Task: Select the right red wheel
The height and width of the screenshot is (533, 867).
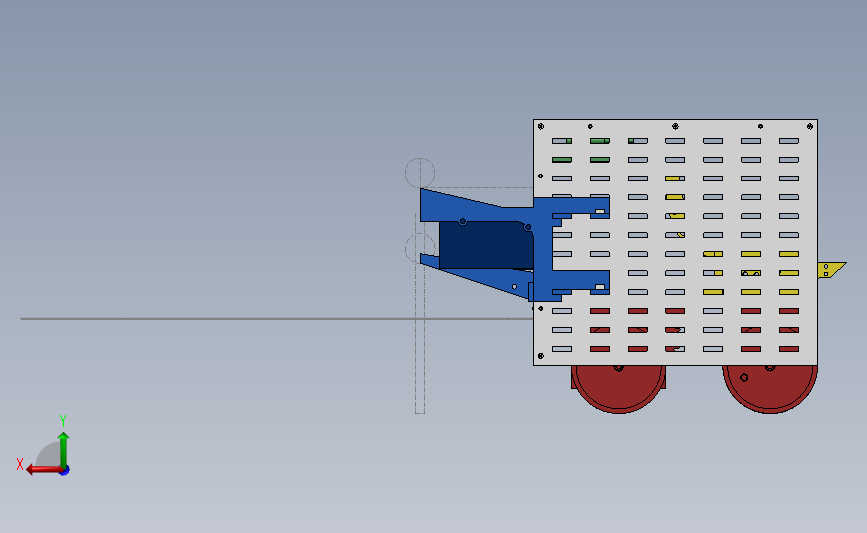Action: (x=770, y=389)
